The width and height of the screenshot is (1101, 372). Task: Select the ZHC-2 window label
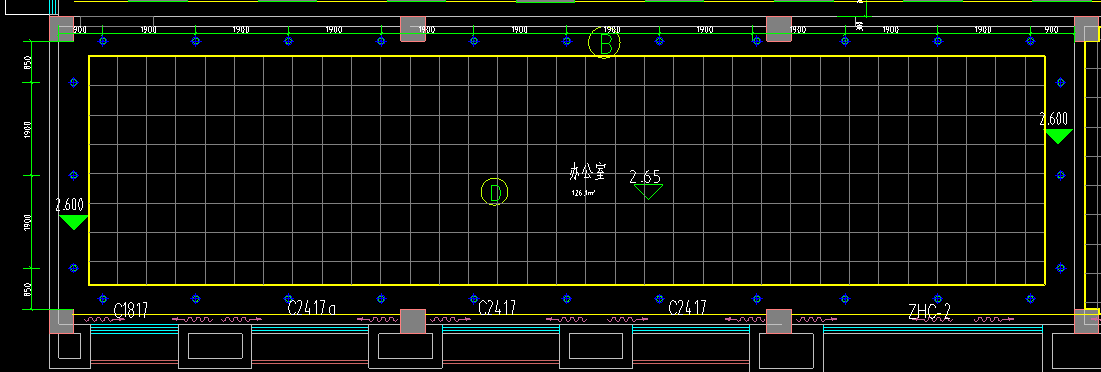coord(929,311)
